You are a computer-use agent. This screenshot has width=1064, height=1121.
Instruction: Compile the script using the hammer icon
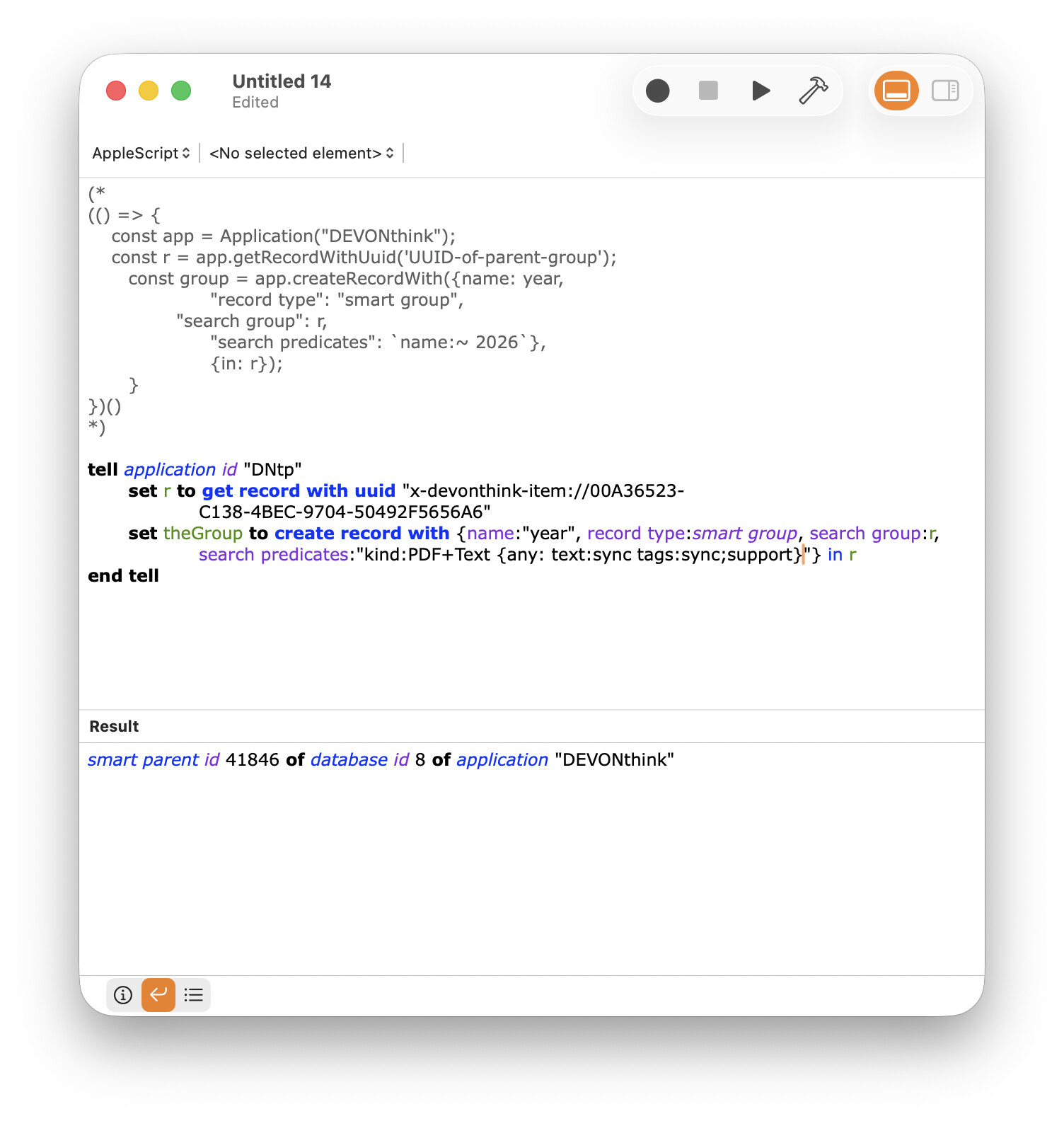click(x=813, y=91)
